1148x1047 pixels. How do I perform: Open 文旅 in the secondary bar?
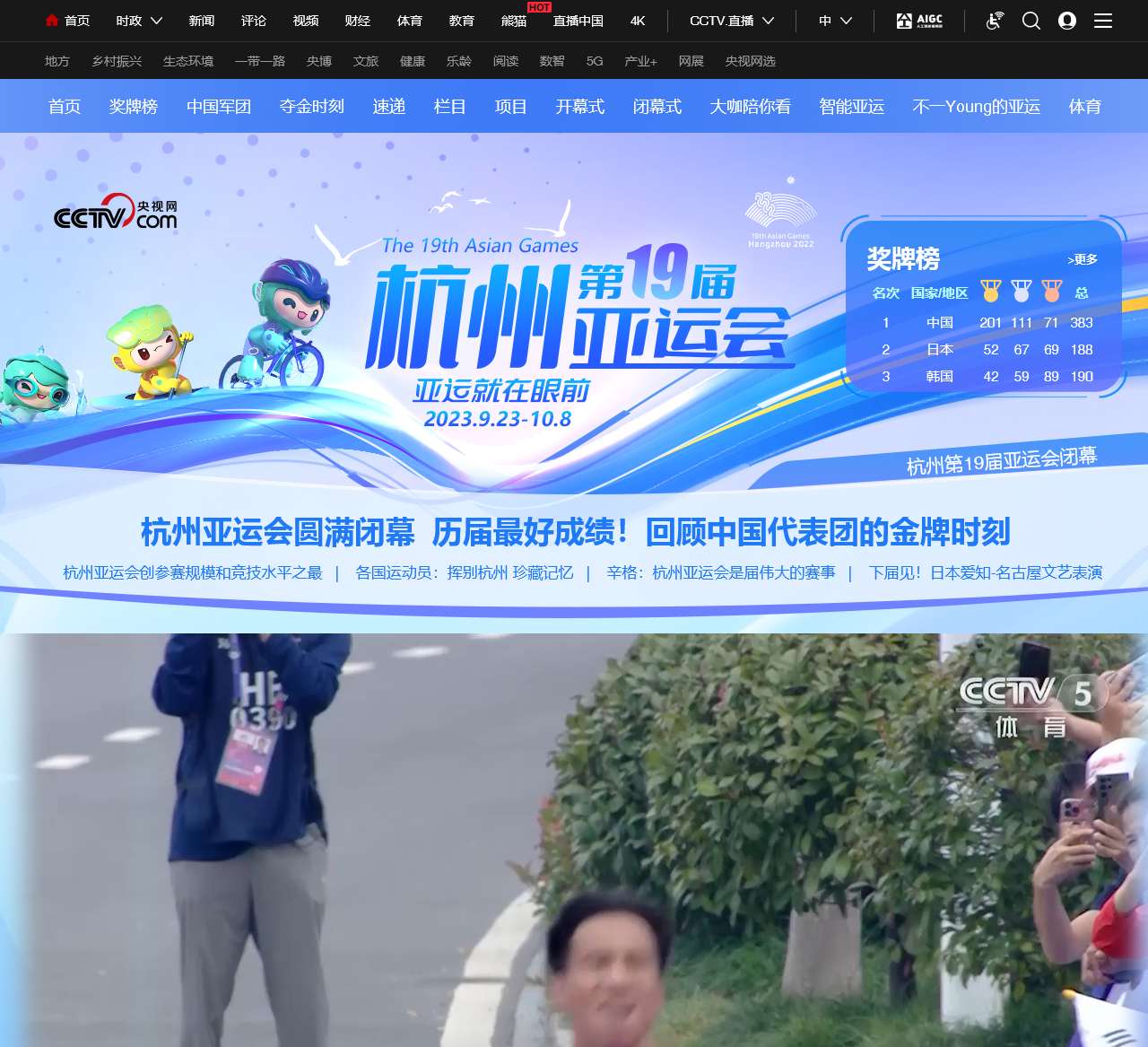tap(366, 61)
